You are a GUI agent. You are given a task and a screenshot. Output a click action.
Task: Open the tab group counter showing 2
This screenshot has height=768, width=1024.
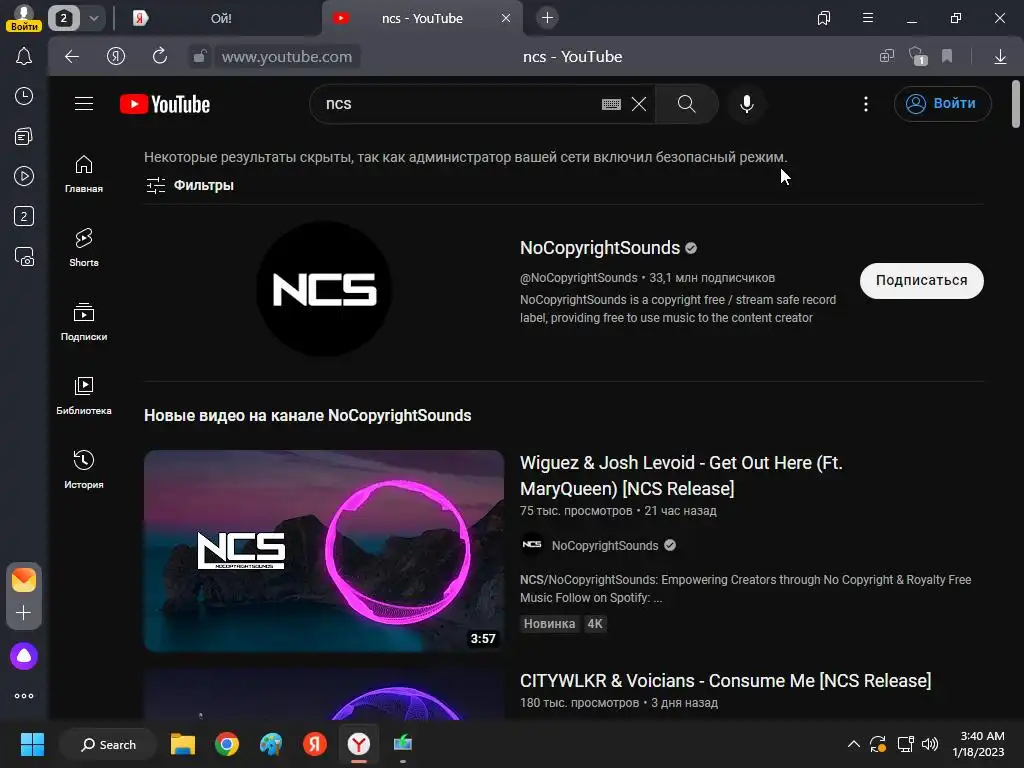63,18
